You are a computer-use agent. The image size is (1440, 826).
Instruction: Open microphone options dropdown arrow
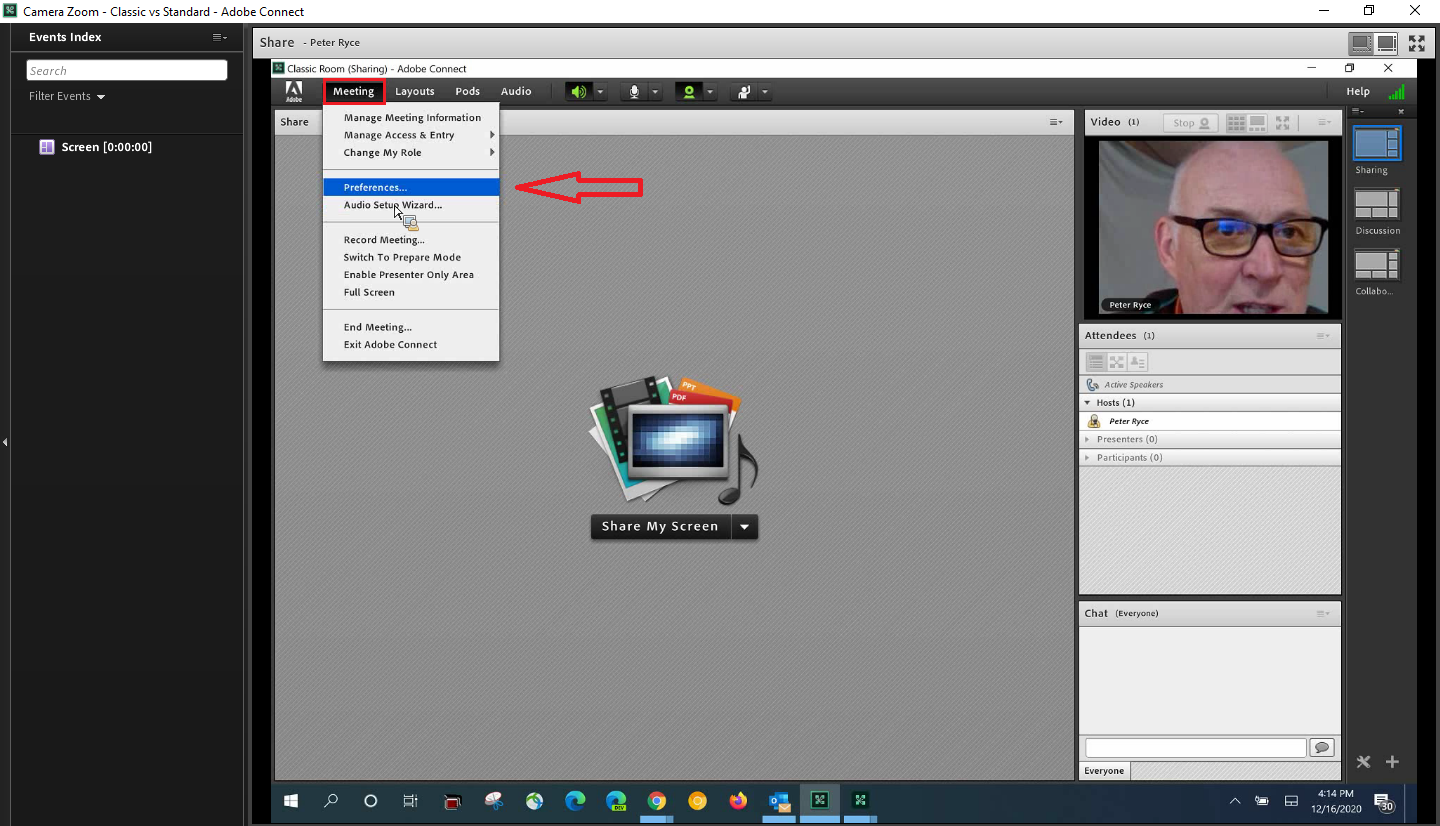click(x=655, y=92)
